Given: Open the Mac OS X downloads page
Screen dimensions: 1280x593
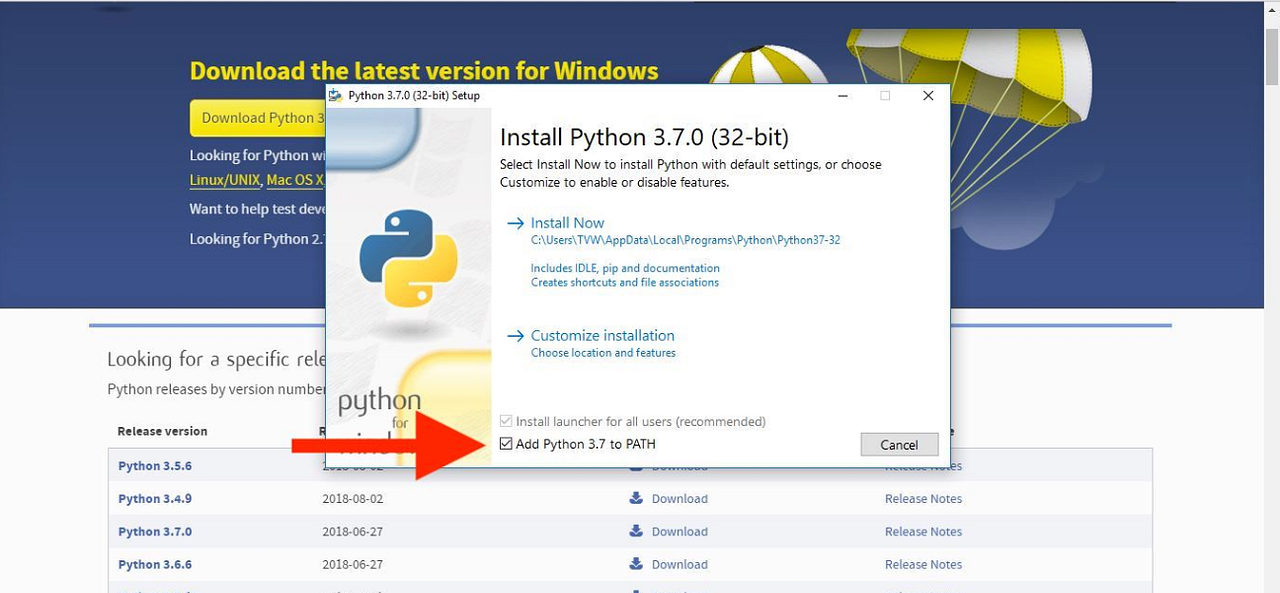Looking at the screenshot, I should point(295,180).
